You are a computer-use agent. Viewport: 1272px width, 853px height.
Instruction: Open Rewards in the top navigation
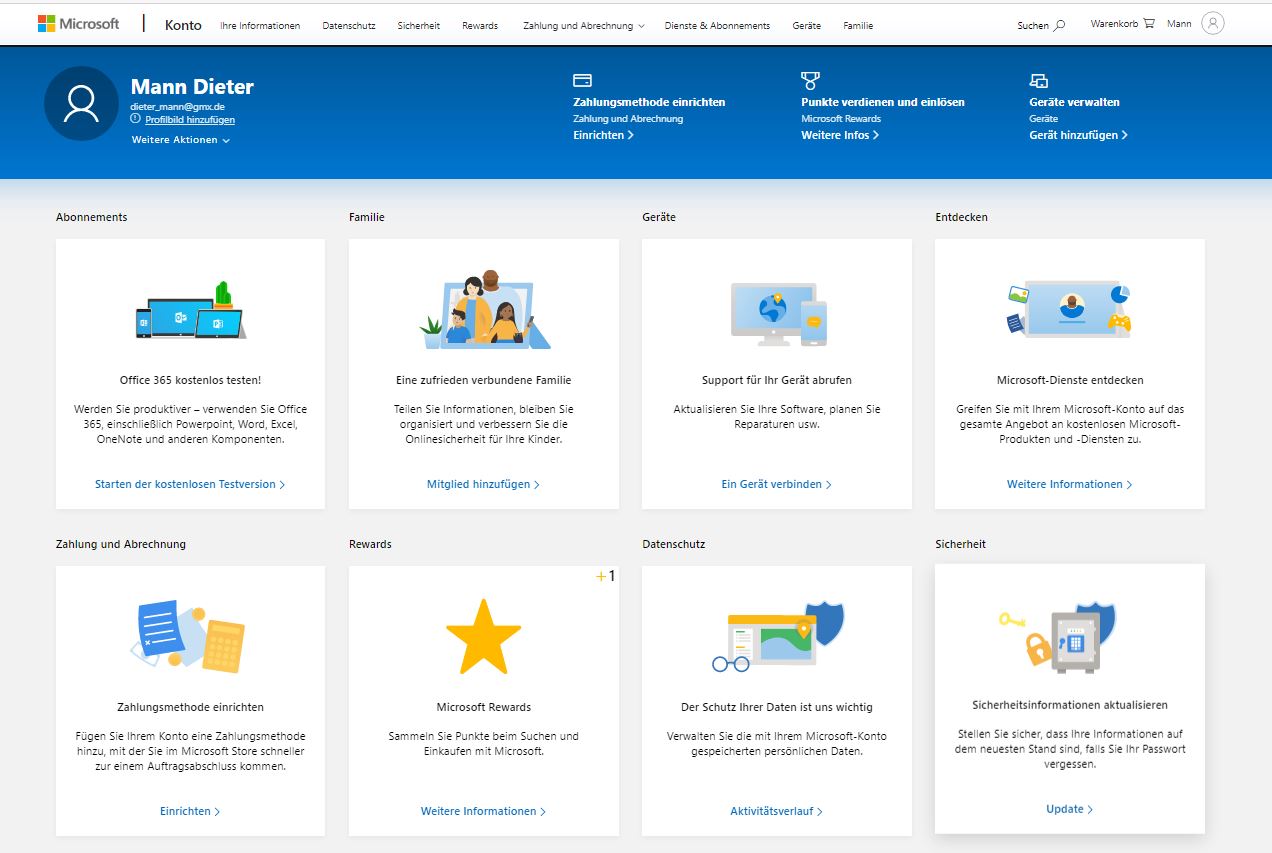pos(480,25)
